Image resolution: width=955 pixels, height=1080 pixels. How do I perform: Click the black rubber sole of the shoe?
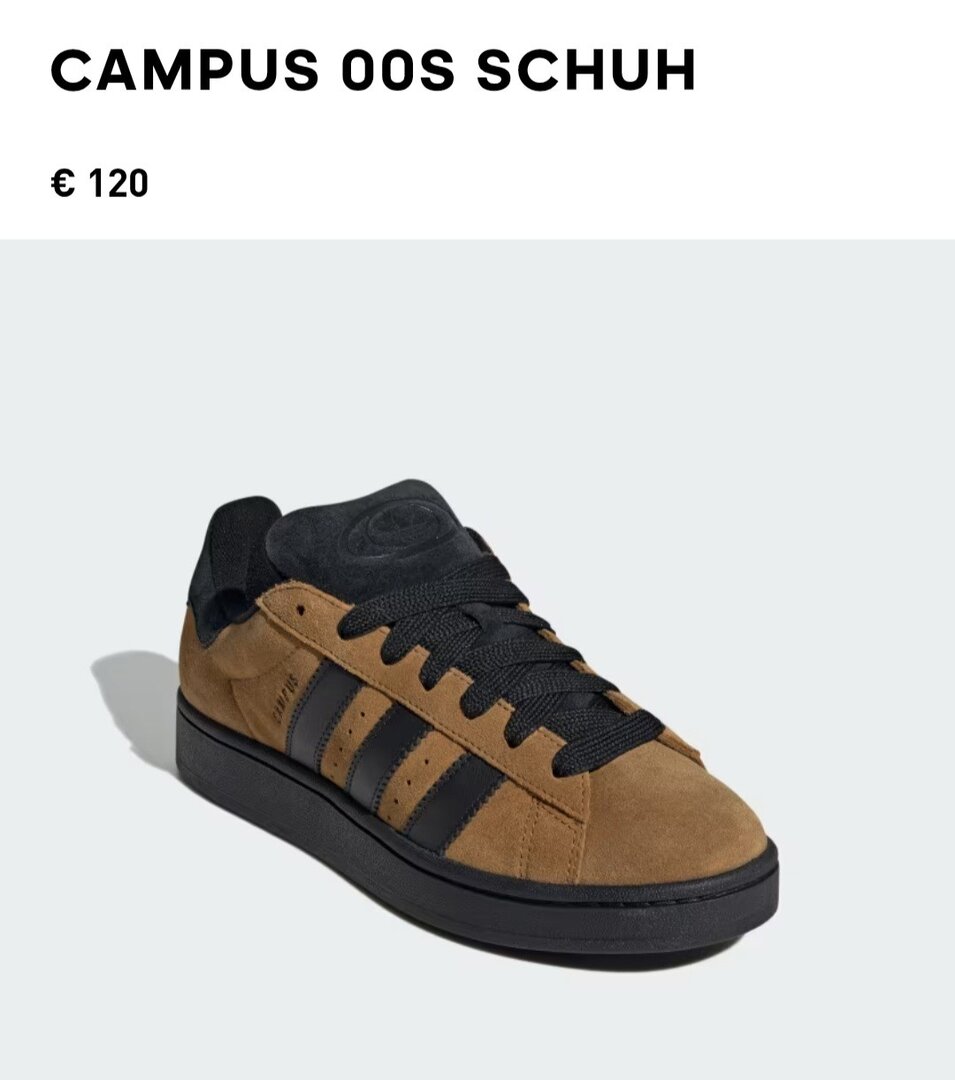click(x=475, y=868)
